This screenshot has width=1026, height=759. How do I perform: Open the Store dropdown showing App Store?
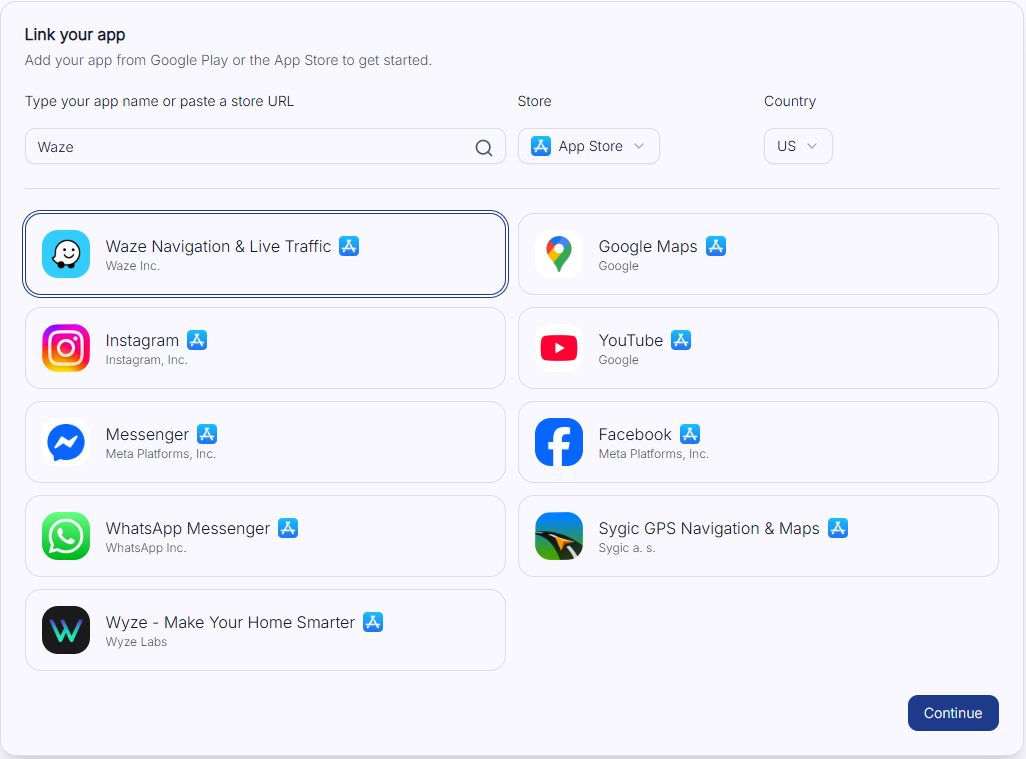588,146
